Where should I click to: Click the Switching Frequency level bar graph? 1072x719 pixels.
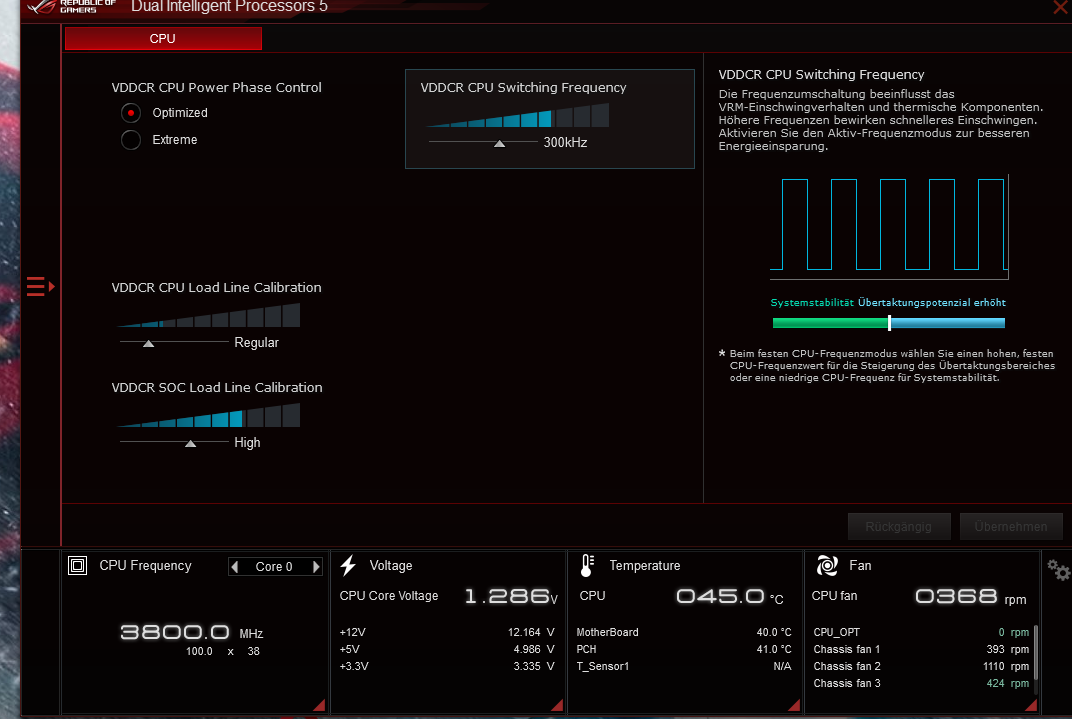(518, 116)
